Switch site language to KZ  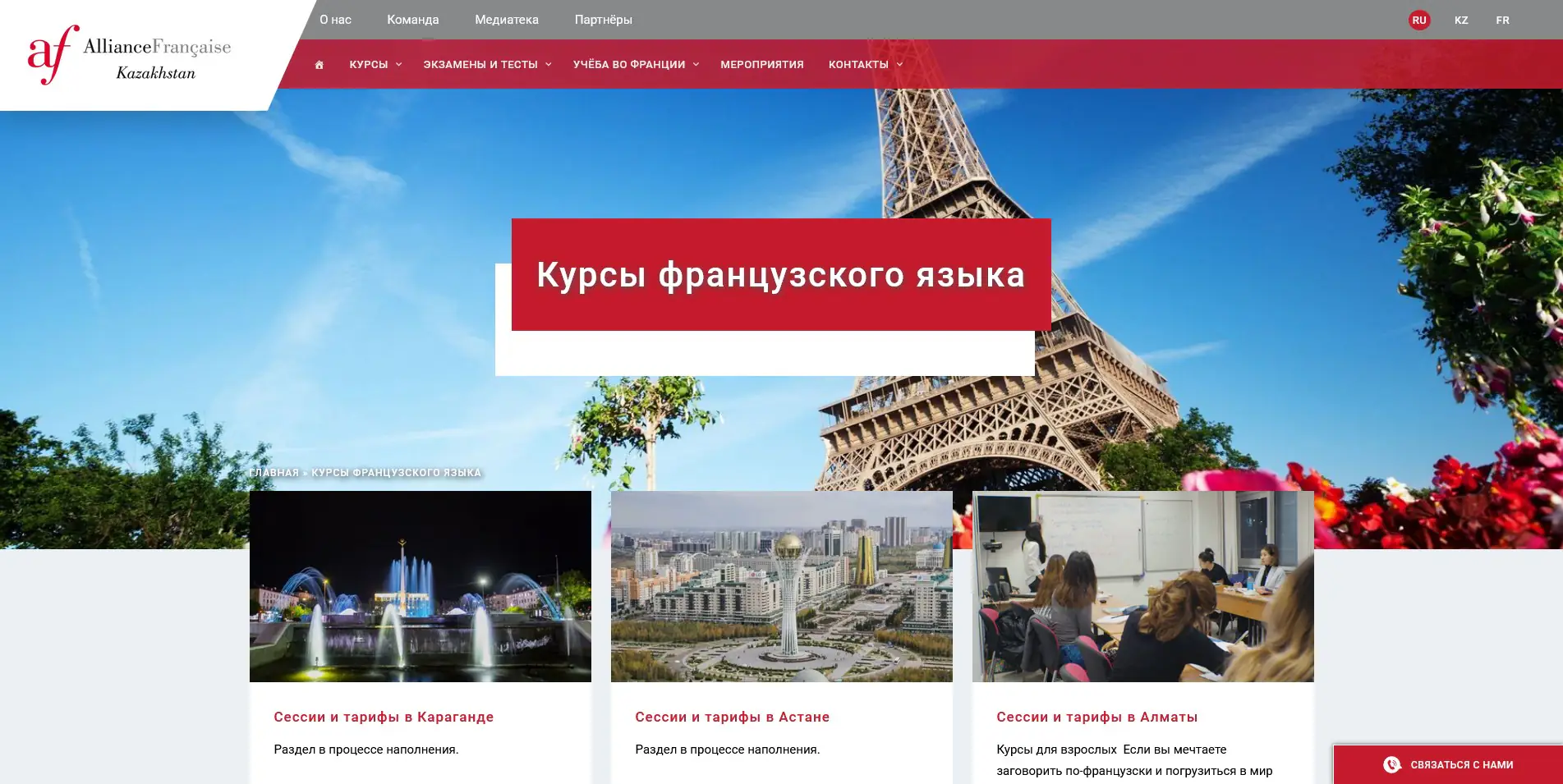pyautogui.click(x=1461, y=21)
